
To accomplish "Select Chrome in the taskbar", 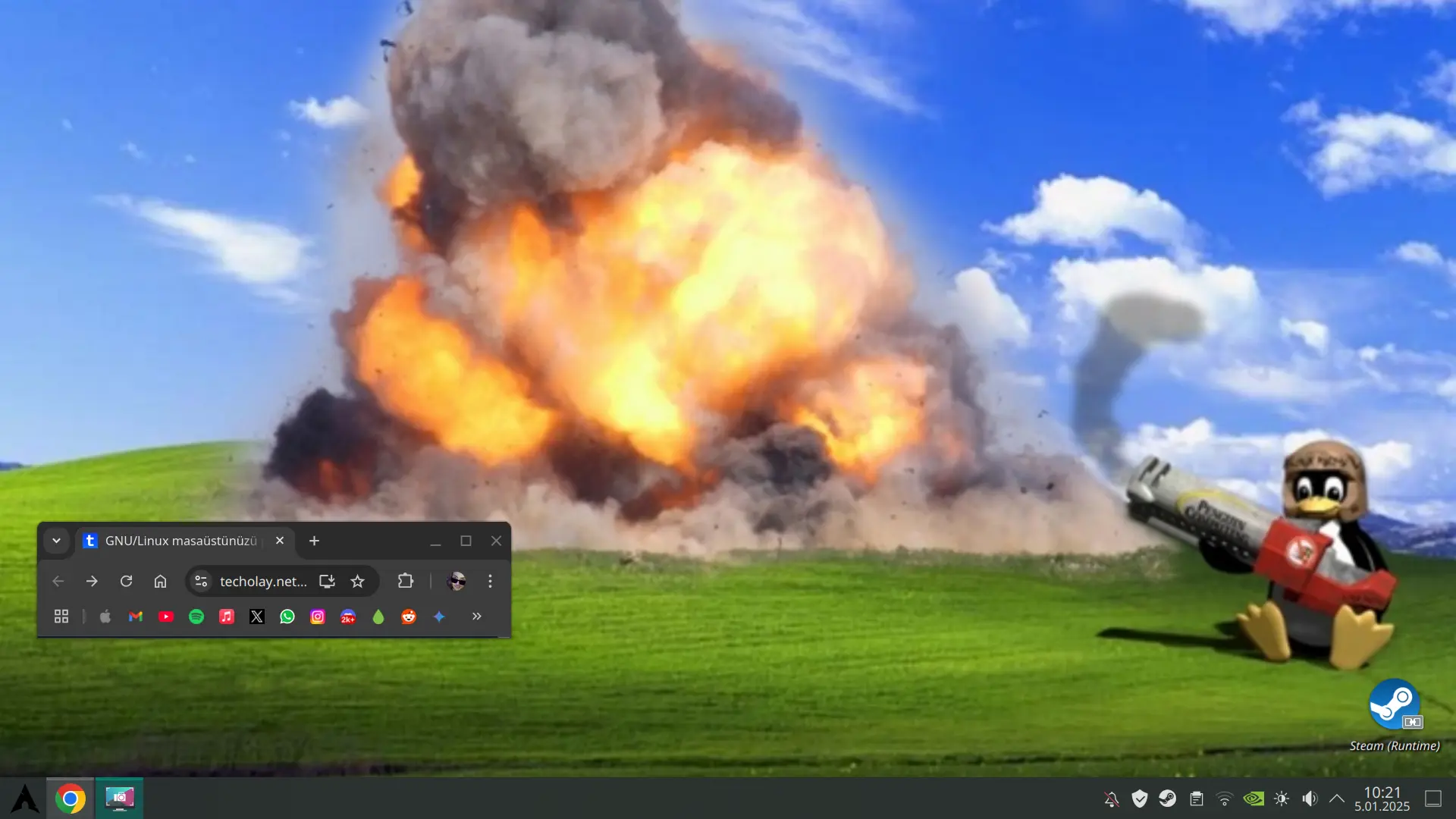I will (x=71, y=799).
